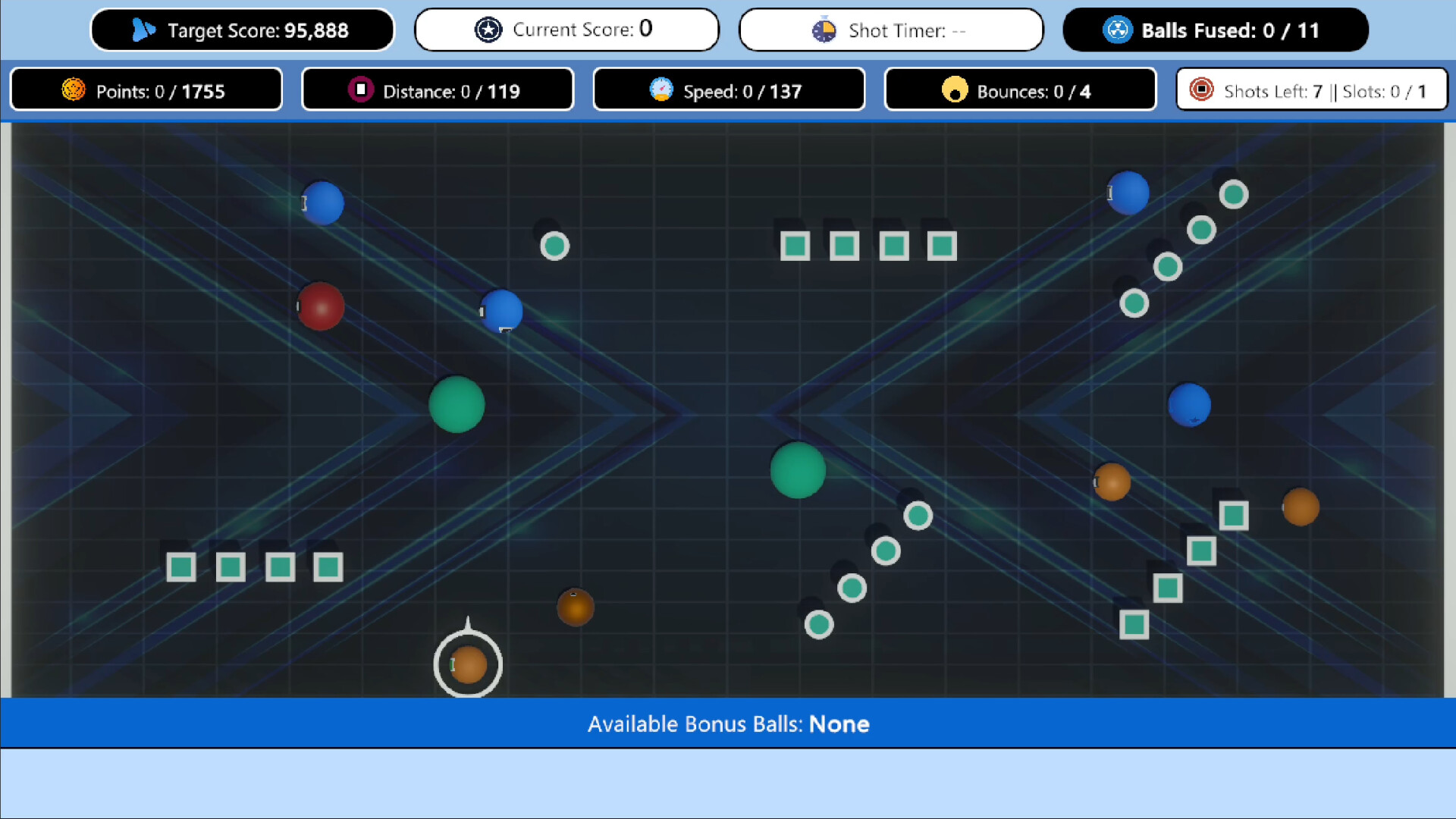Select the highlighted orange ball at bottom
The height and width of the screenshot is (819, 1456).
click(469, 664)
